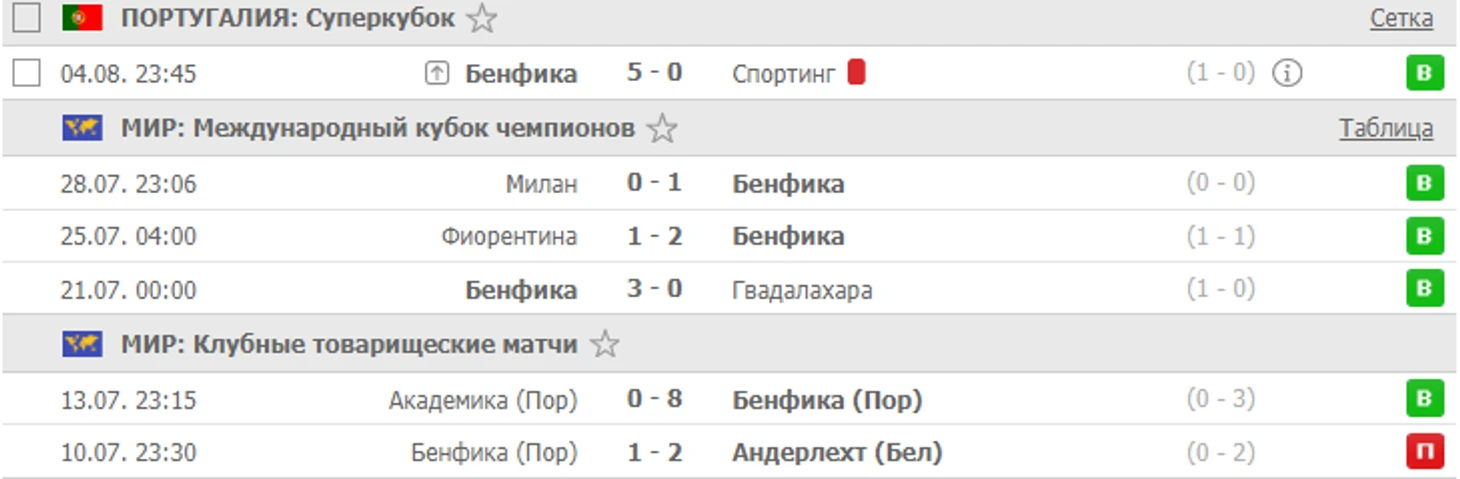Star the International Champions Cup league
Image resolution: width=1460 pixels, height=479 pixels.
(x=661, y=129)
